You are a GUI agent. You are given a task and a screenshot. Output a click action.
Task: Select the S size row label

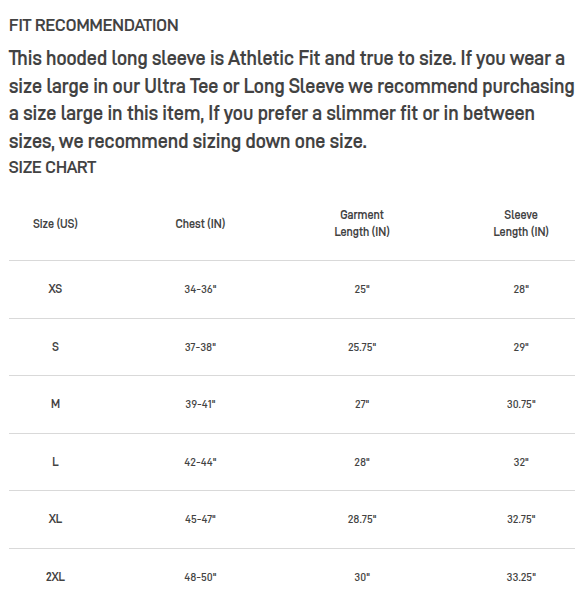(55, 346)
